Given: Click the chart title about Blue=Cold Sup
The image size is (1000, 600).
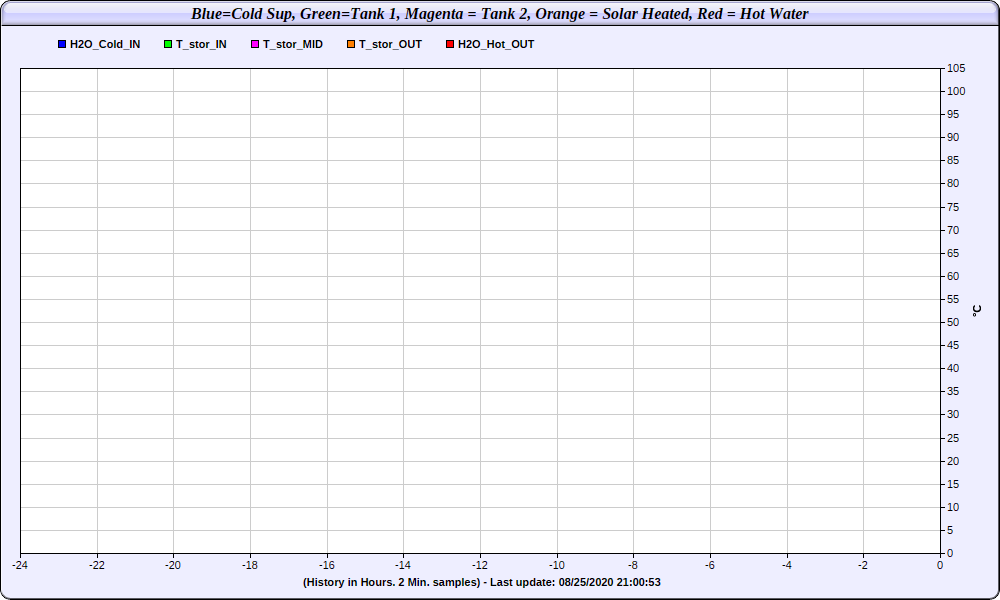Looking at the screenshot, I should (500, 13).
